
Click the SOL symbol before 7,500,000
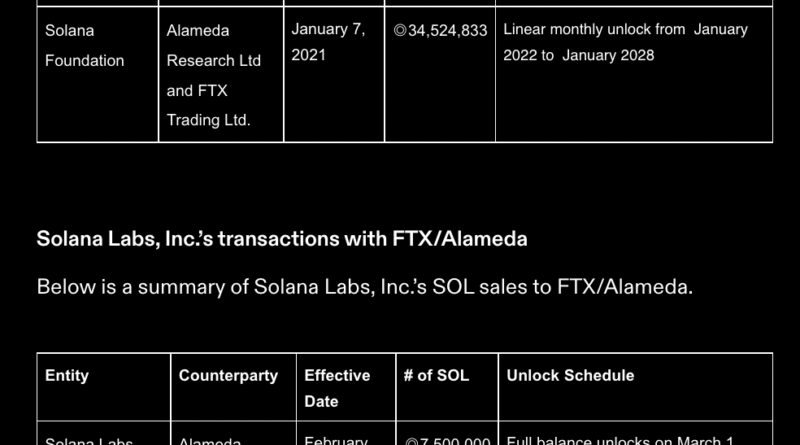(412, 440)
